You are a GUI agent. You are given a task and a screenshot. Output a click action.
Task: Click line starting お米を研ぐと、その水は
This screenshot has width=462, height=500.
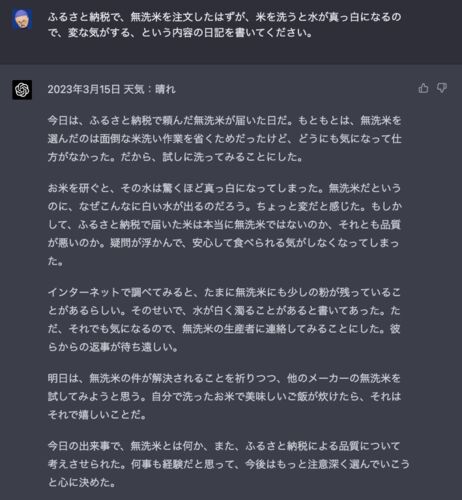point(224,188)
